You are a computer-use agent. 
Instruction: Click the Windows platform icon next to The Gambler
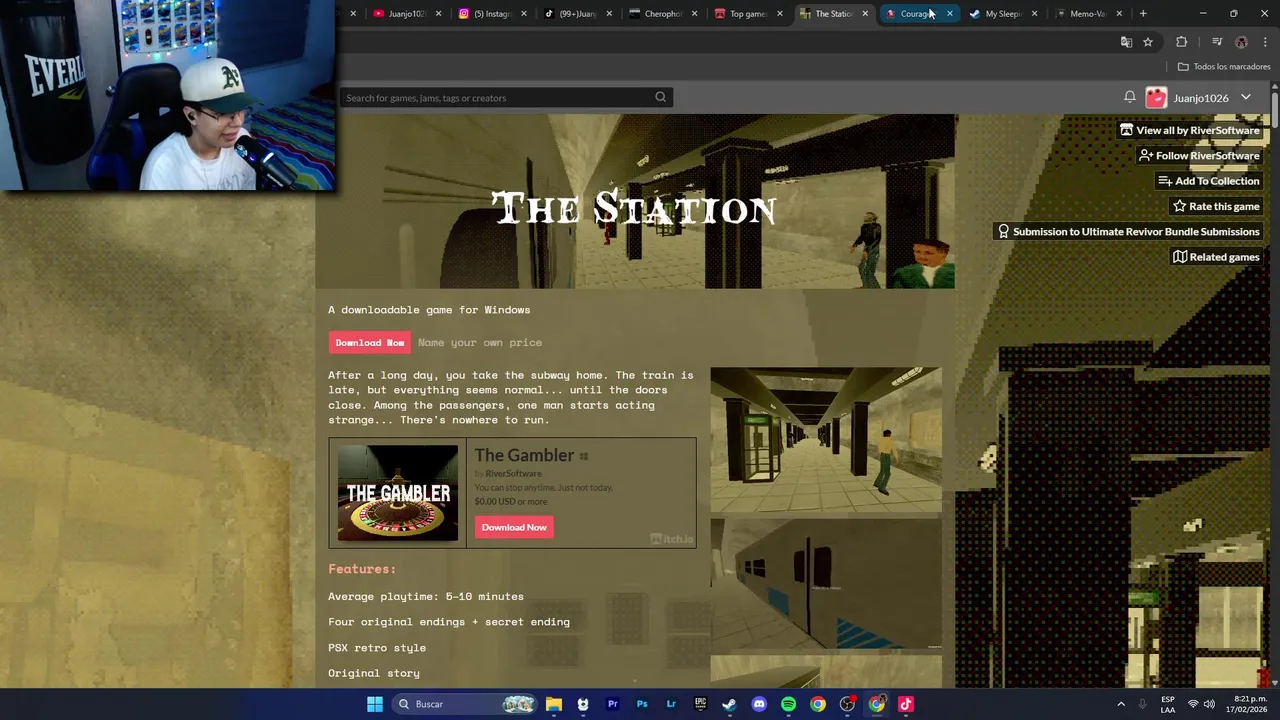584,456
